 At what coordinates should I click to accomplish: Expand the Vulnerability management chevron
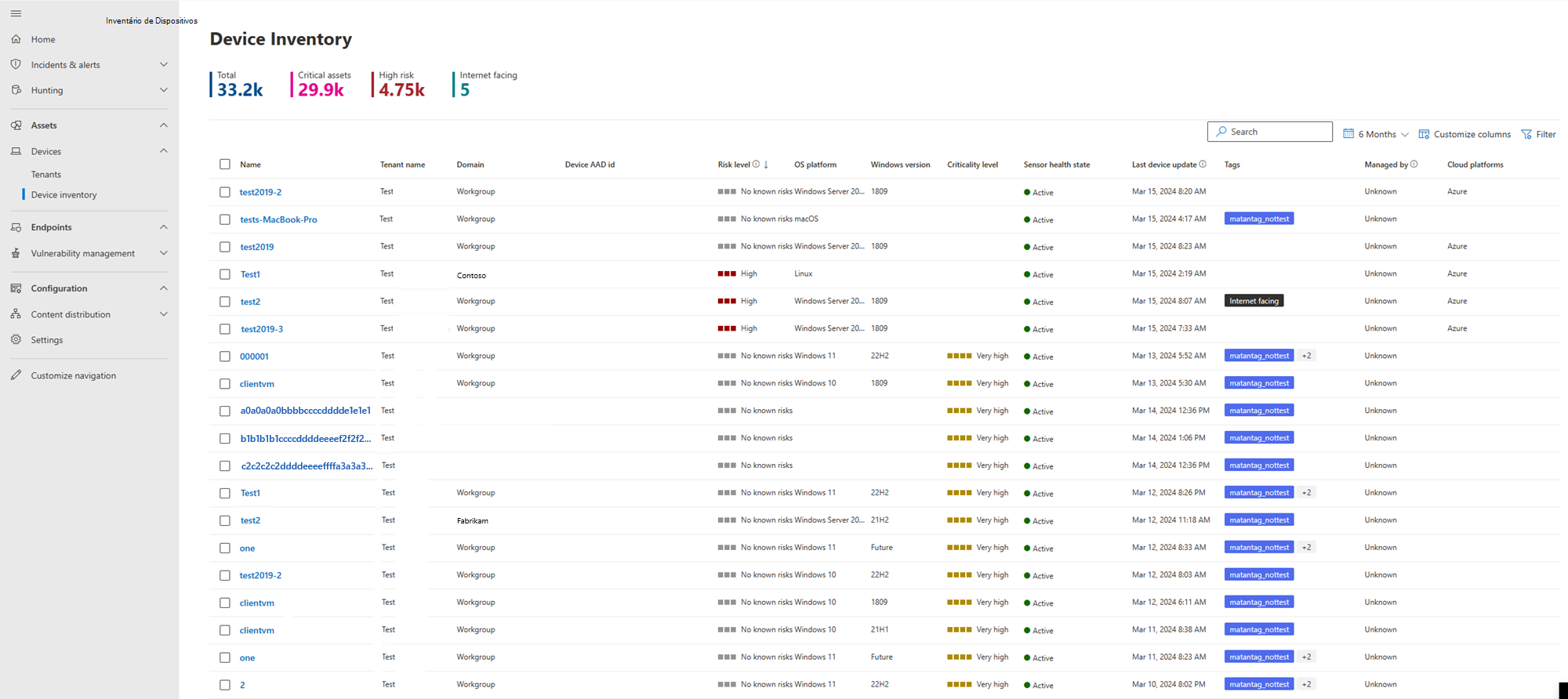tap(164, 253)
